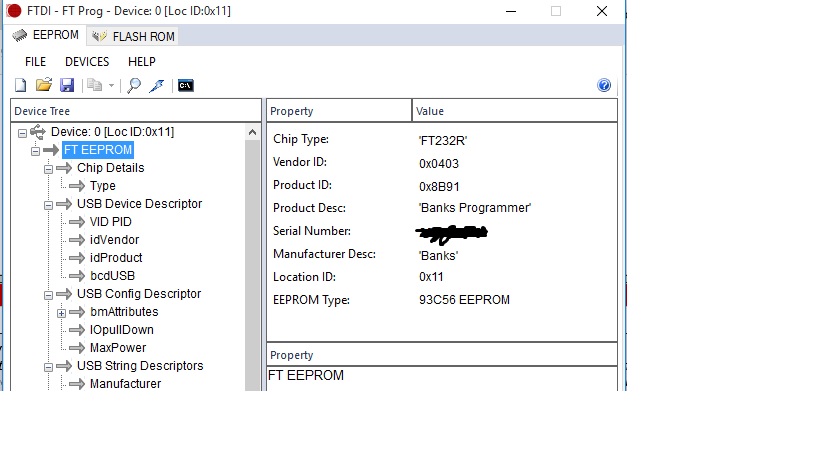
Task: Click the EEPROM Type label
Action: tap(311, 300)
